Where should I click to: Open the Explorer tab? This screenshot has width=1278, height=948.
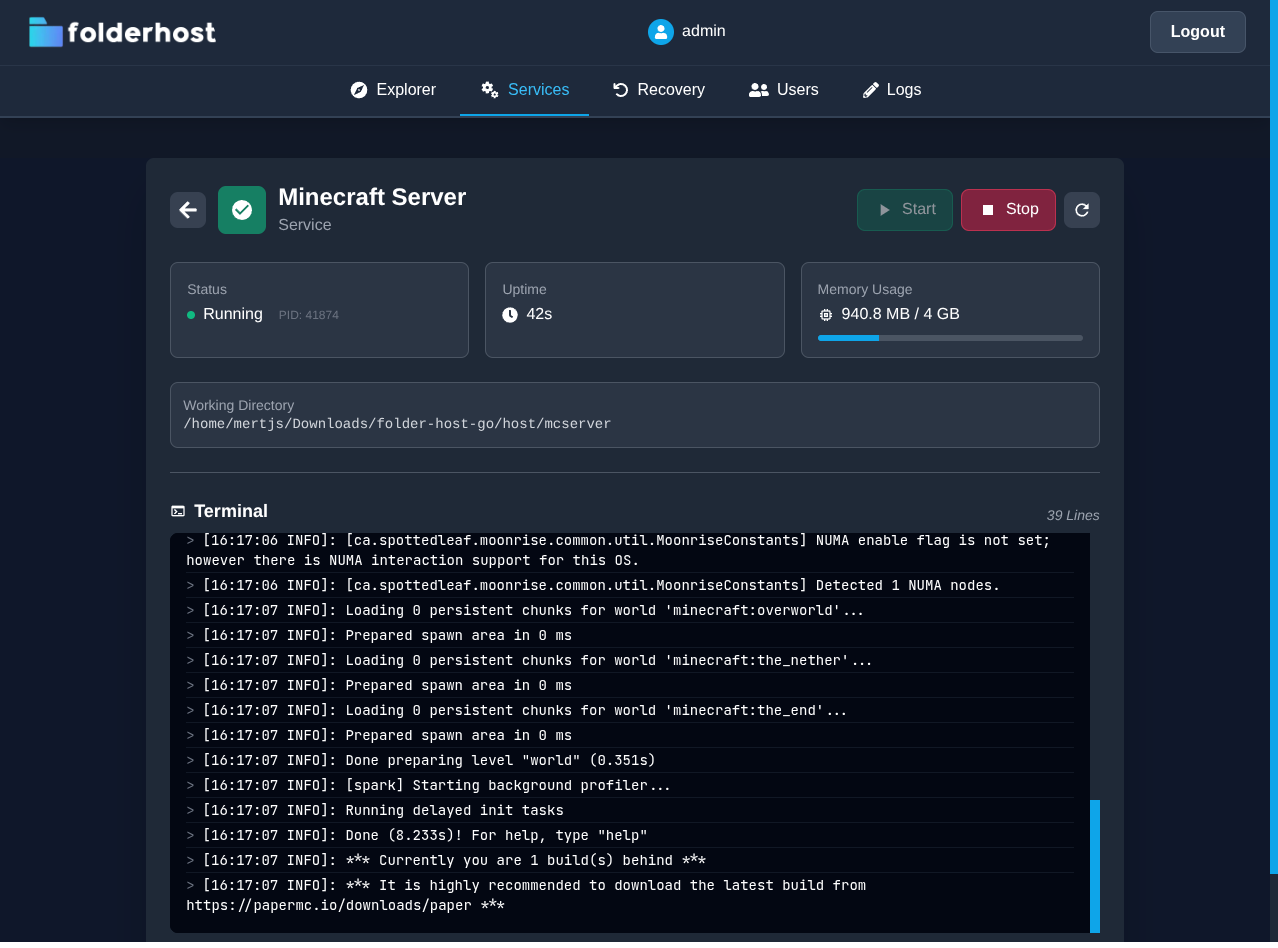click(393, 90)
